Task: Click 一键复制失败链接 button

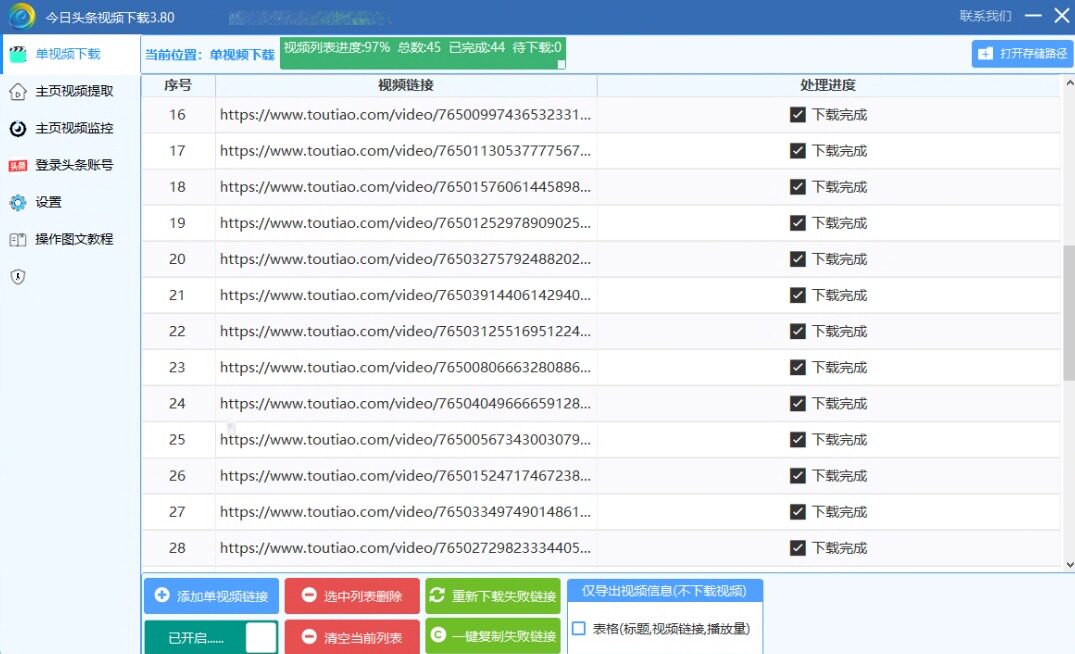Action: (492, 635)
